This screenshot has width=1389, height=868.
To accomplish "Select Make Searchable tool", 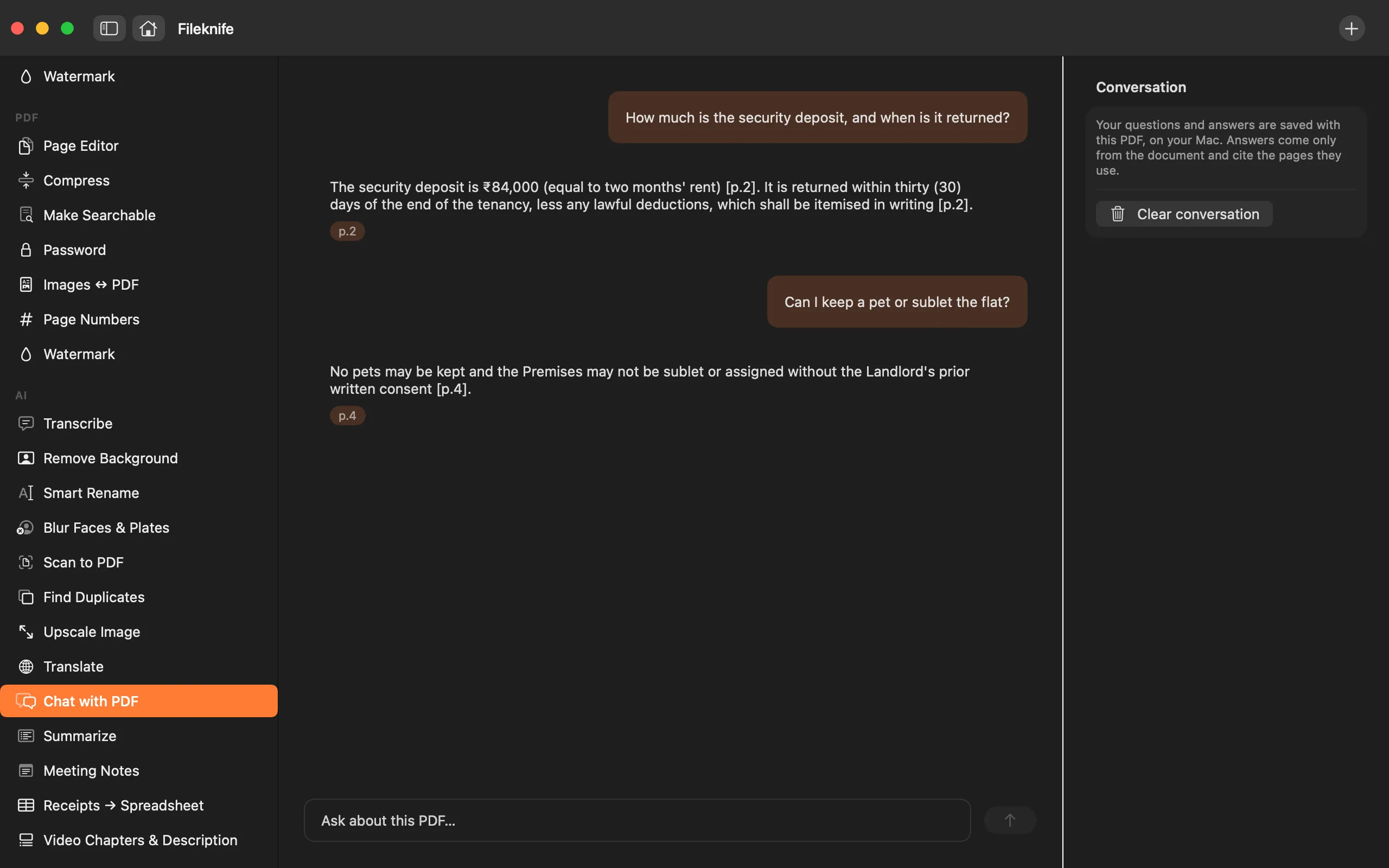I will coord(139,215).
